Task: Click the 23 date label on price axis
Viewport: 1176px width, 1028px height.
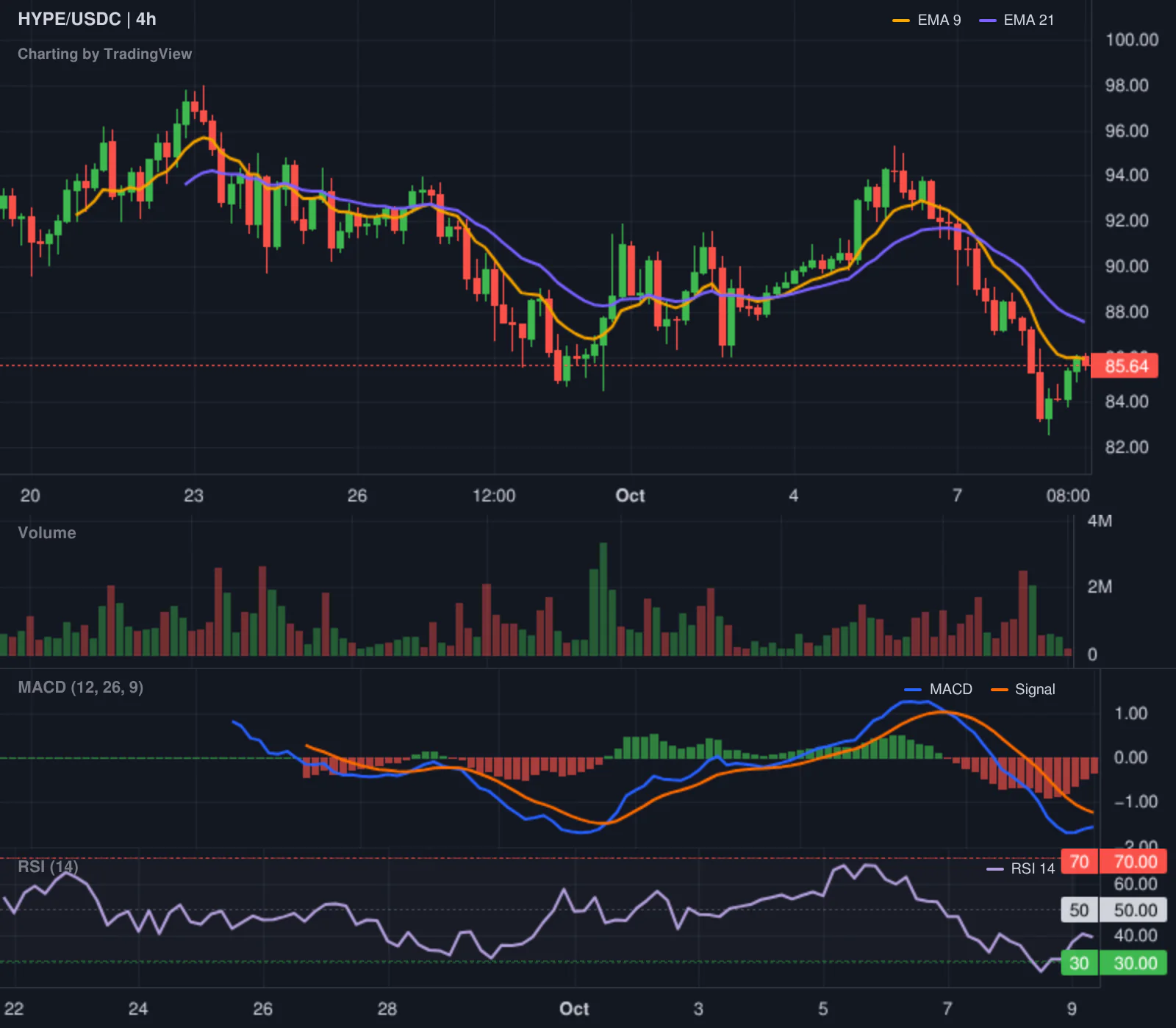Action: tap(193, 496)
